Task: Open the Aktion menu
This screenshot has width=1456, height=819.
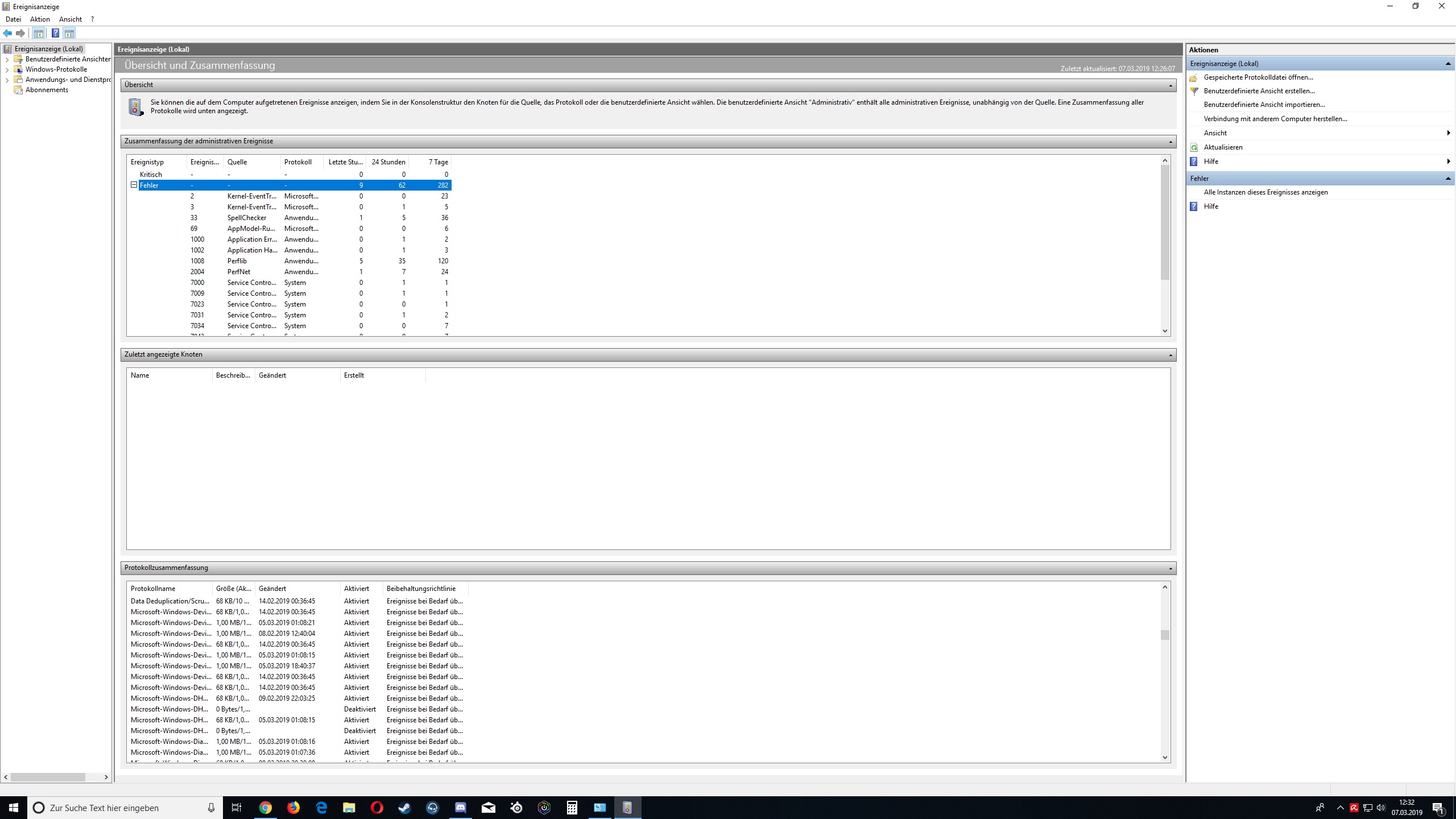Action: [x=40, y=19]
